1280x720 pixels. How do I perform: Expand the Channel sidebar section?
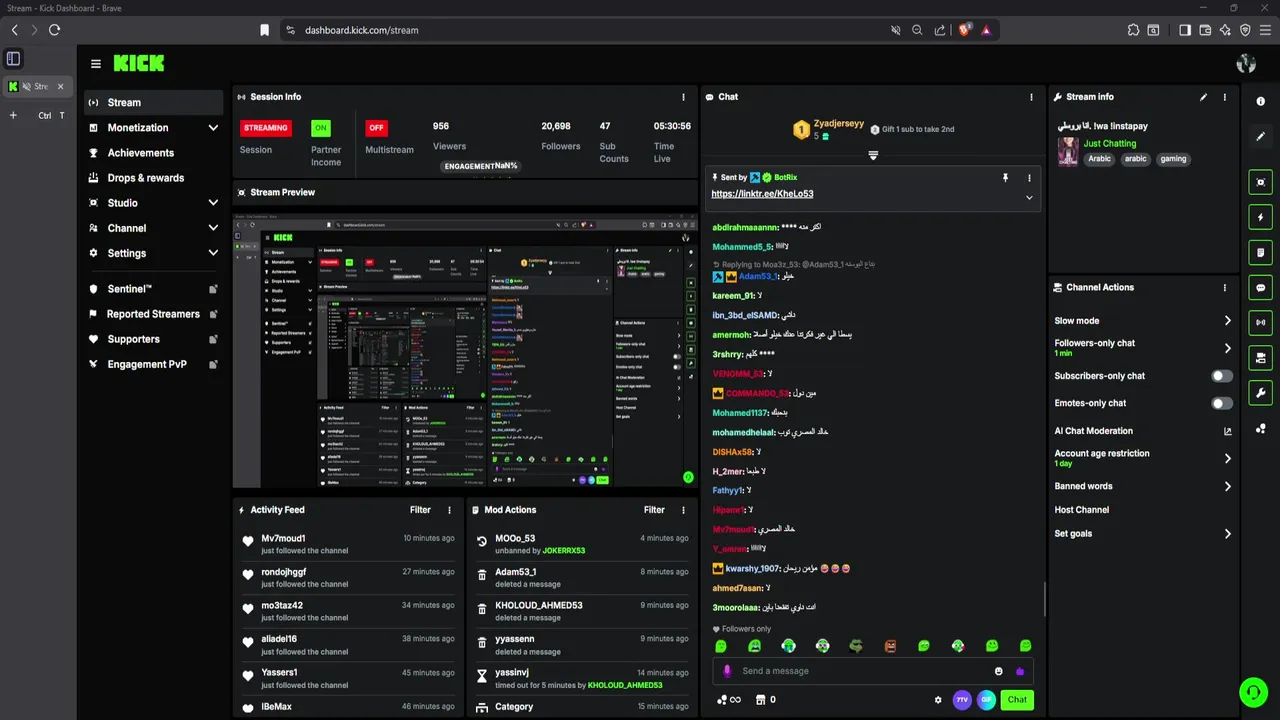pos(152,228)
